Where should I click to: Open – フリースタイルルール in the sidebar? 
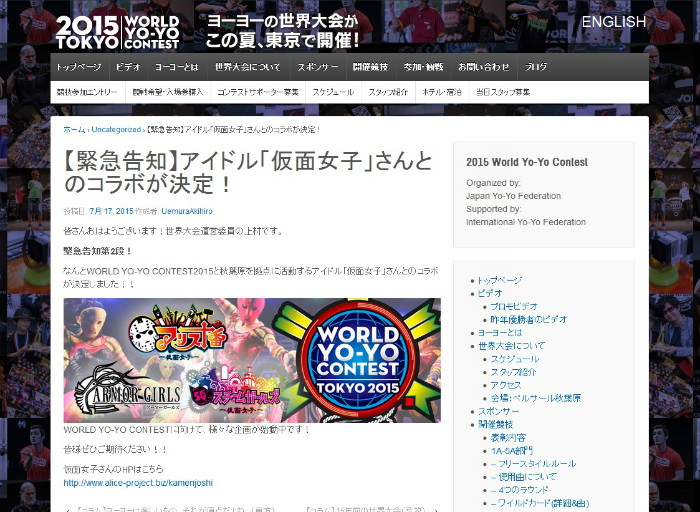point(533,464)
